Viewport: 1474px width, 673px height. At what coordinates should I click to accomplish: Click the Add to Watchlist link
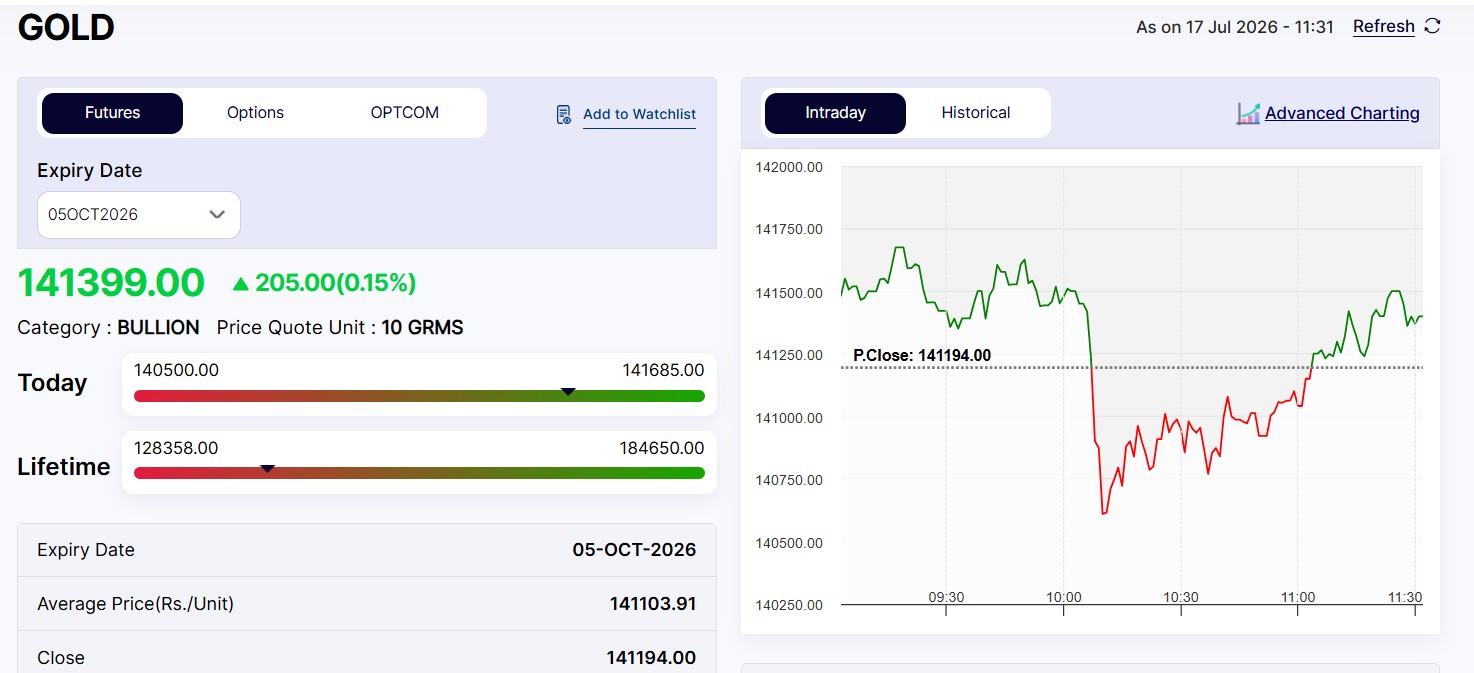[639, 114]
